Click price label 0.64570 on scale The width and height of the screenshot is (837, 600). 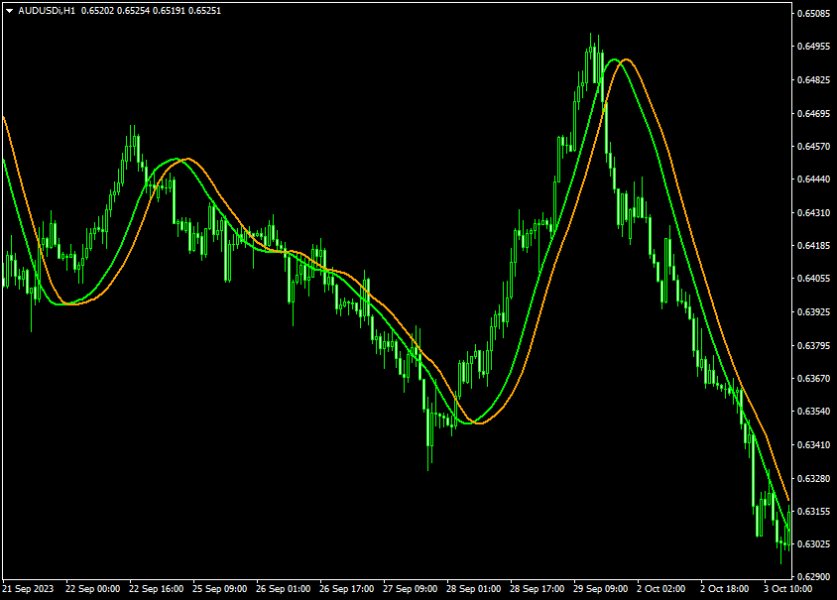tap(814, 146)
